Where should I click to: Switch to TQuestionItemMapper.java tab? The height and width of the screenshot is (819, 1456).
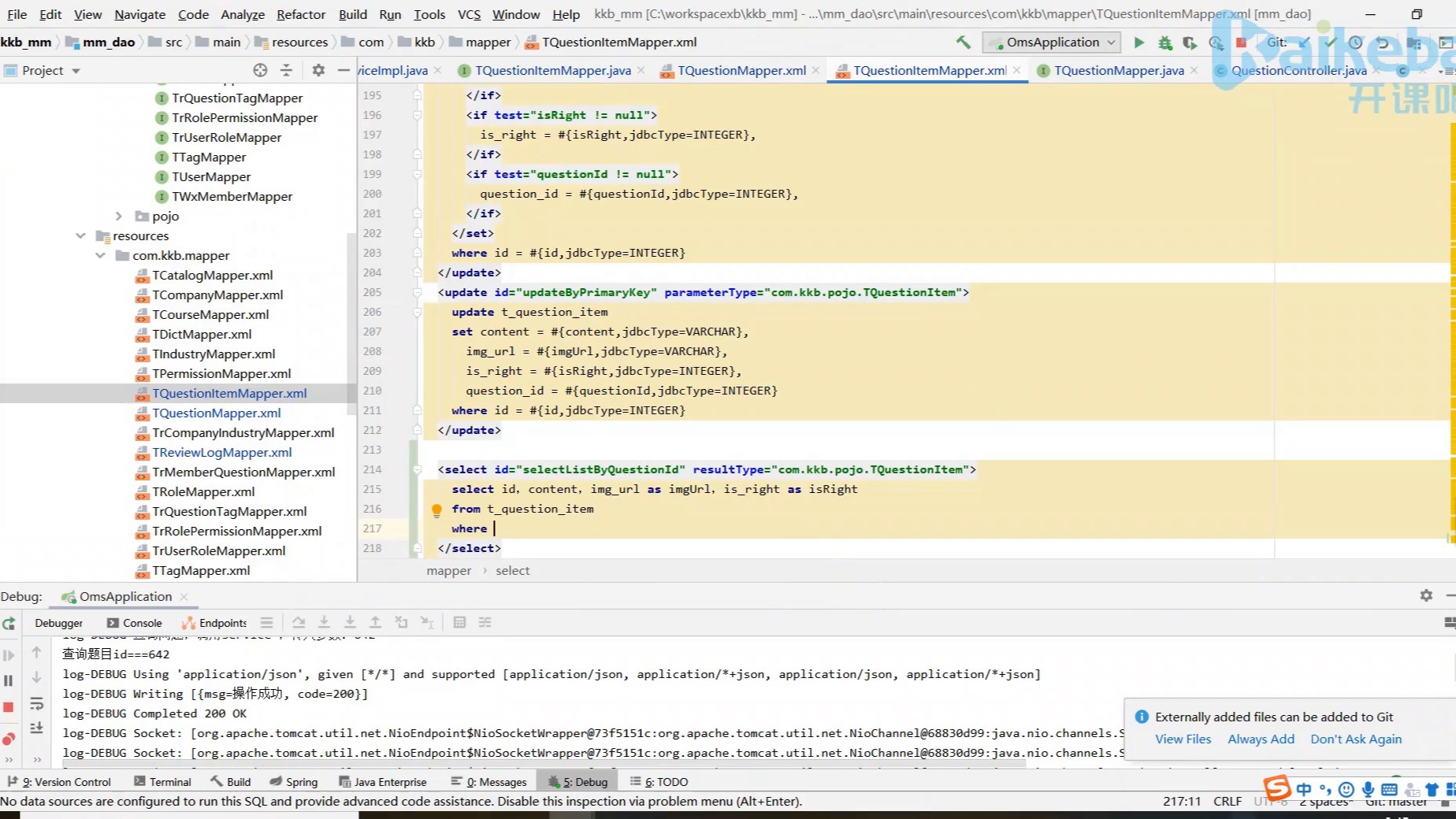553,70
